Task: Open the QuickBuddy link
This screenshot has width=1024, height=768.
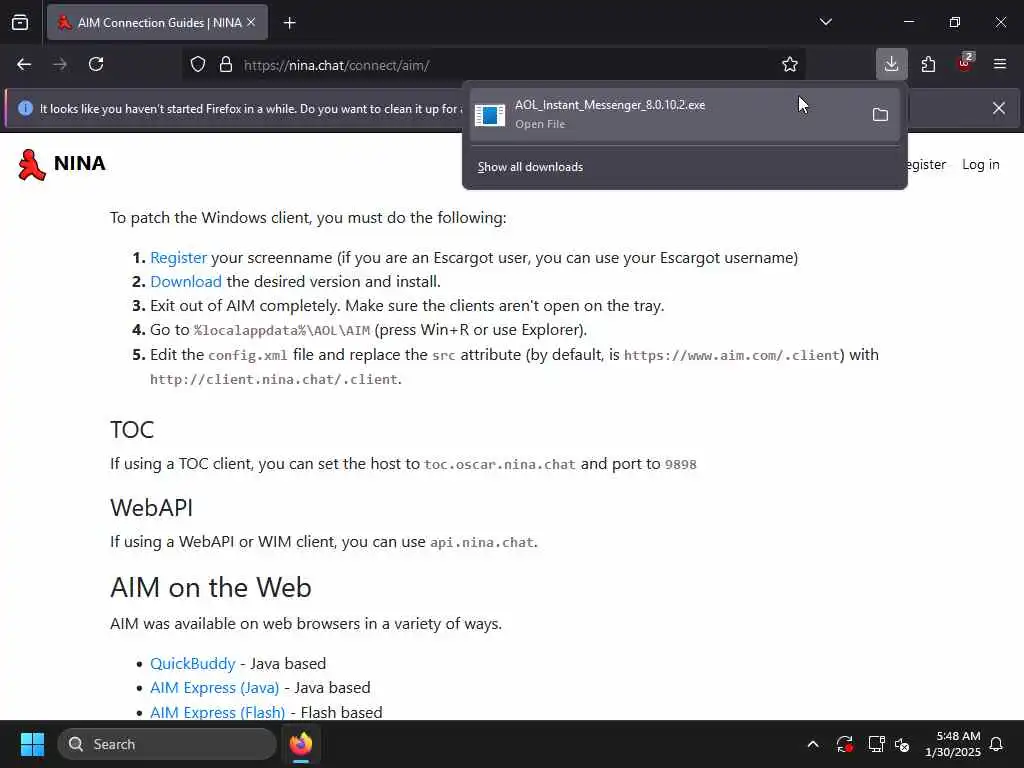Action: [x=193, y=664]
